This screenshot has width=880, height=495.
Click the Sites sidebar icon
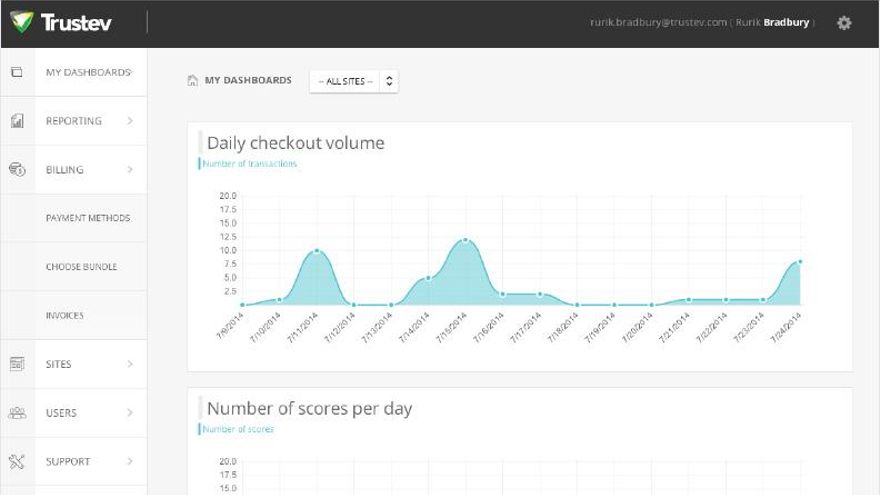pos(17,365)
